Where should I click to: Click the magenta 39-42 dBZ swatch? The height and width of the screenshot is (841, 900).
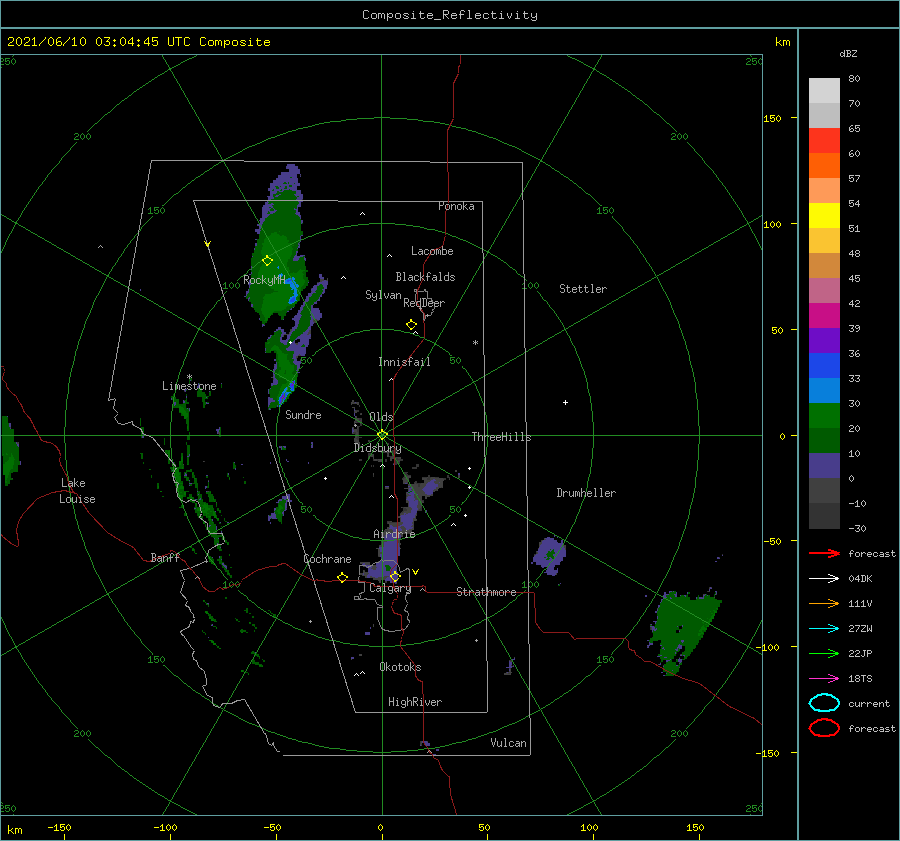click(x=824, y=316)
